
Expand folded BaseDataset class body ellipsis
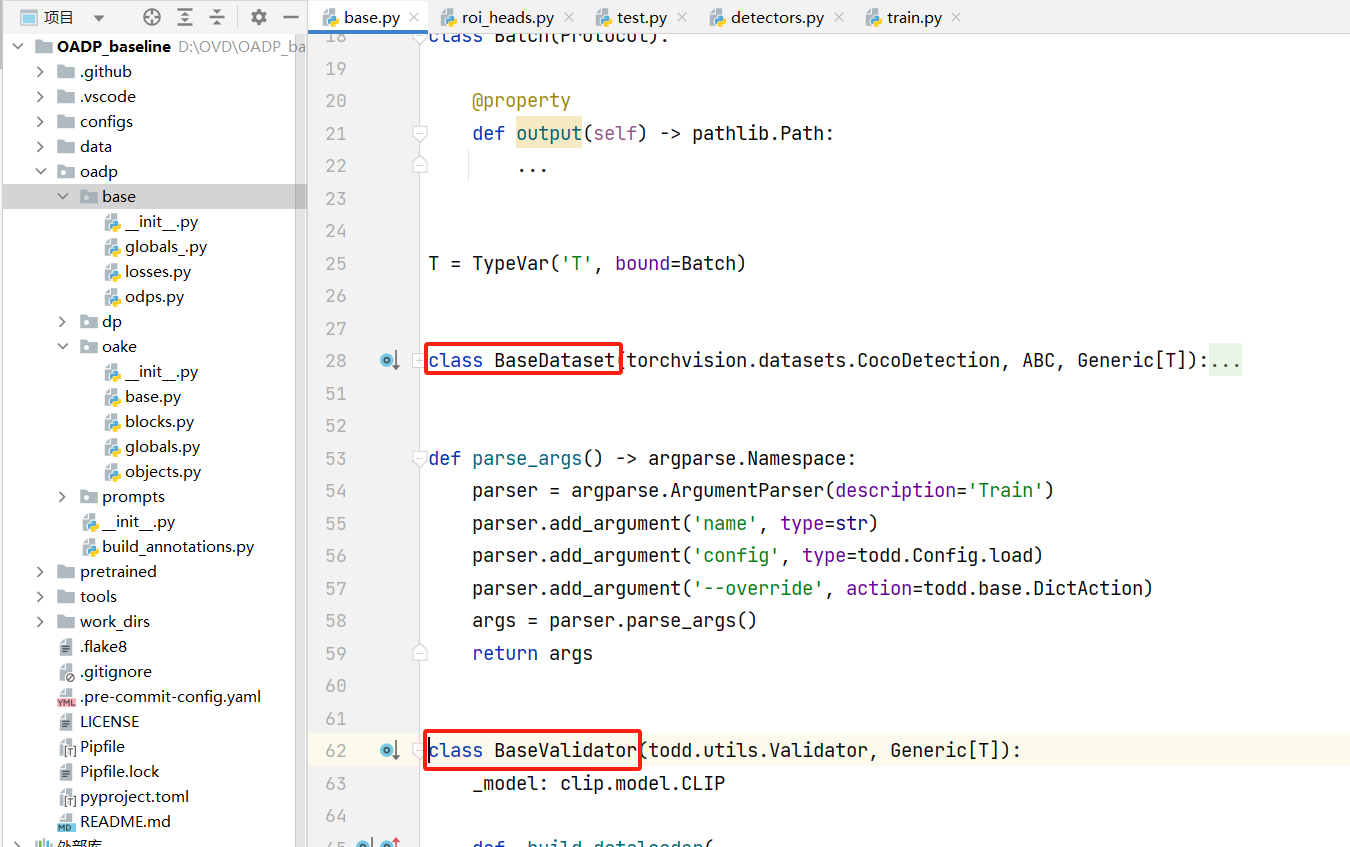[x=1225, y=361]
